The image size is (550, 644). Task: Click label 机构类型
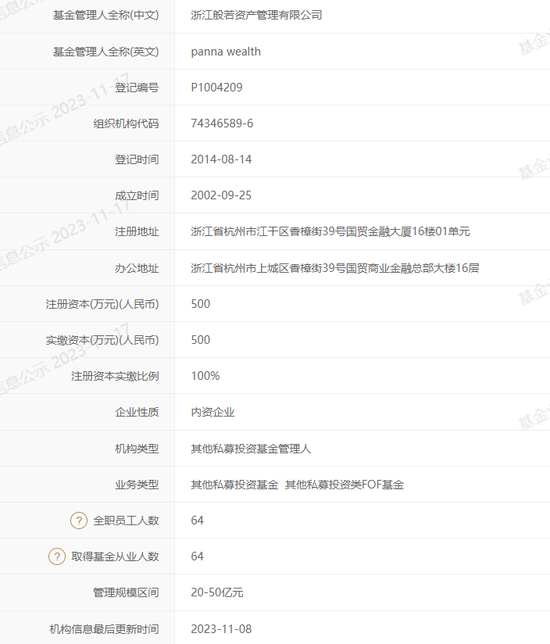(137, 449)
